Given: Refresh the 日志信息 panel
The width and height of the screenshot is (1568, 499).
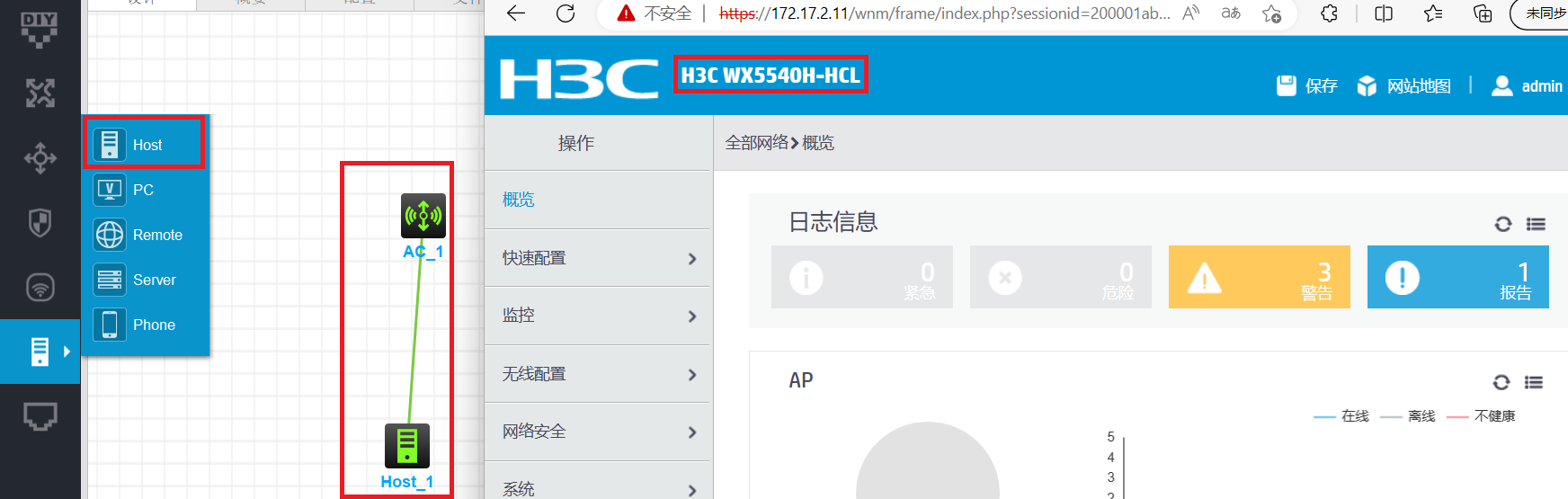Looking at the screenshot, I should (1502, 224).
